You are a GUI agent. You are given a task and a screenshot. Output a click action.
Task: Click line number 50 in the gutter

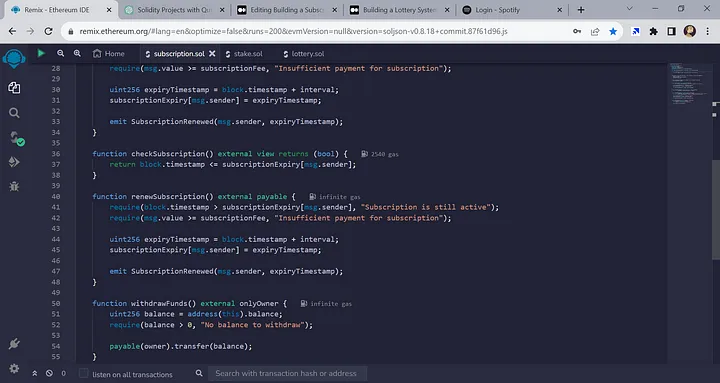56,304
